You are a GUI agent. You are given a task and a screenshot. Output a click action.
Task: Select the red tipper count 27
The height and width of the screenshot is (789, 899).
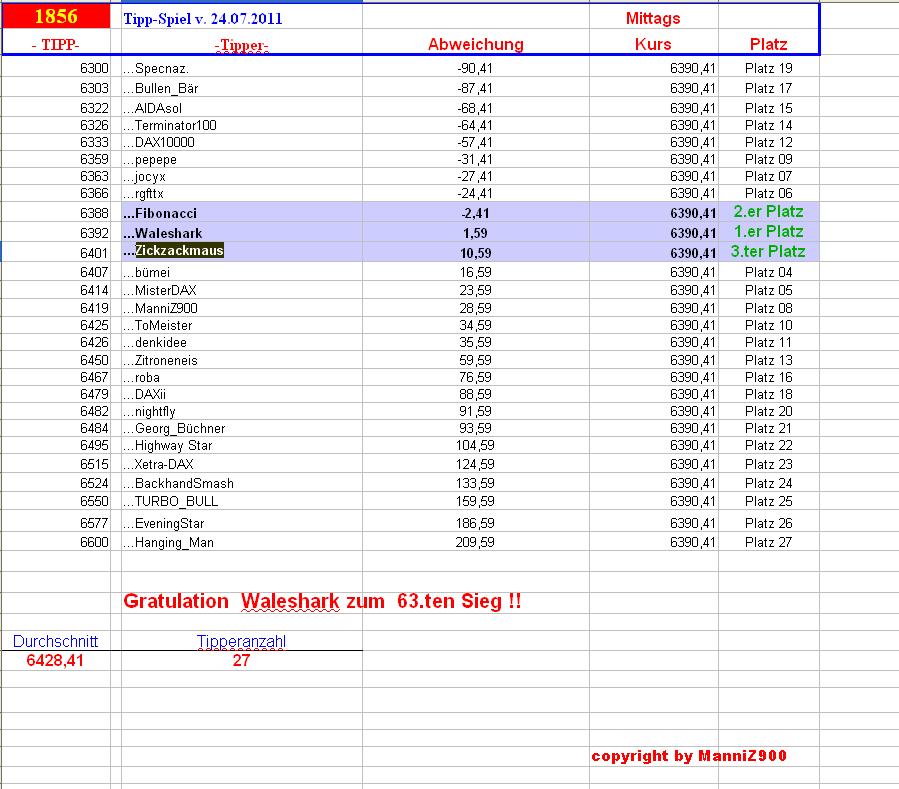click(241, 661)
